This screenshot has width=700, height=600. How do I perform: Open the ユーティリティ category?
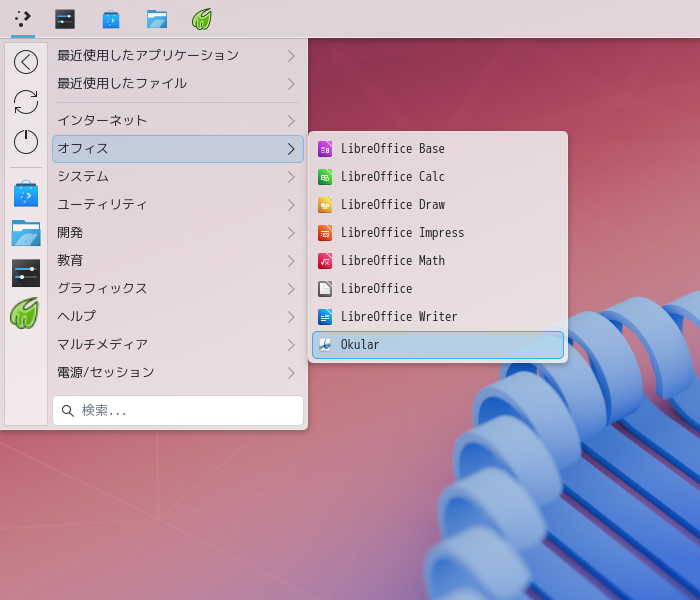[x=178, y=205]
